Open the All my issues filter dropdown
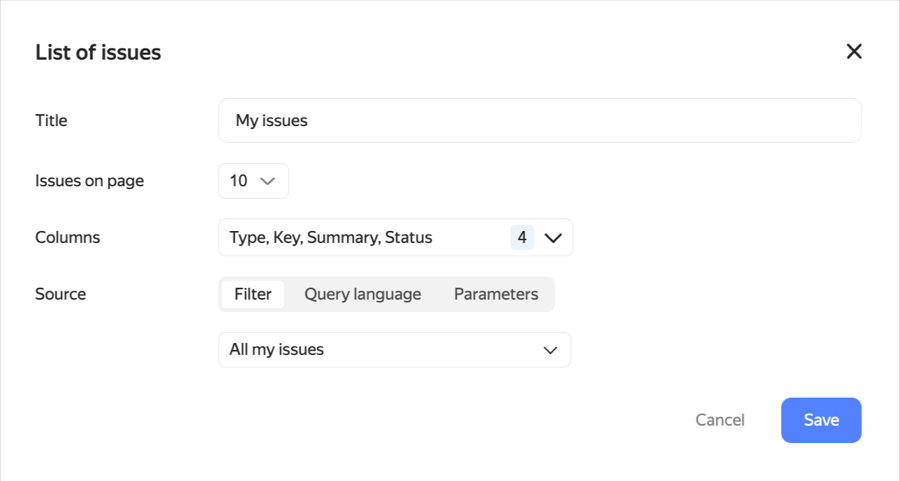This screenshot has width=900, height=481. point(394,350)
